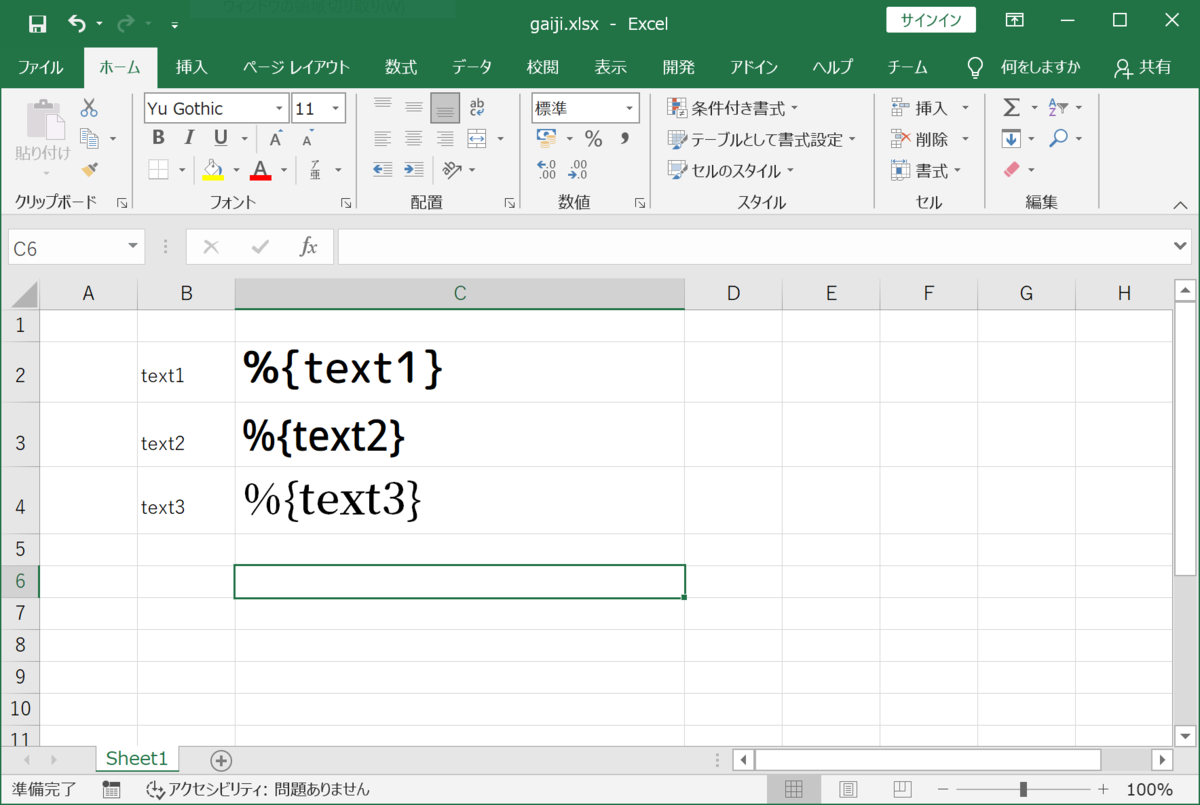
Task: Select the Sheet1 sheet tab
Action: pyautogui.click(x=137, y=759)
